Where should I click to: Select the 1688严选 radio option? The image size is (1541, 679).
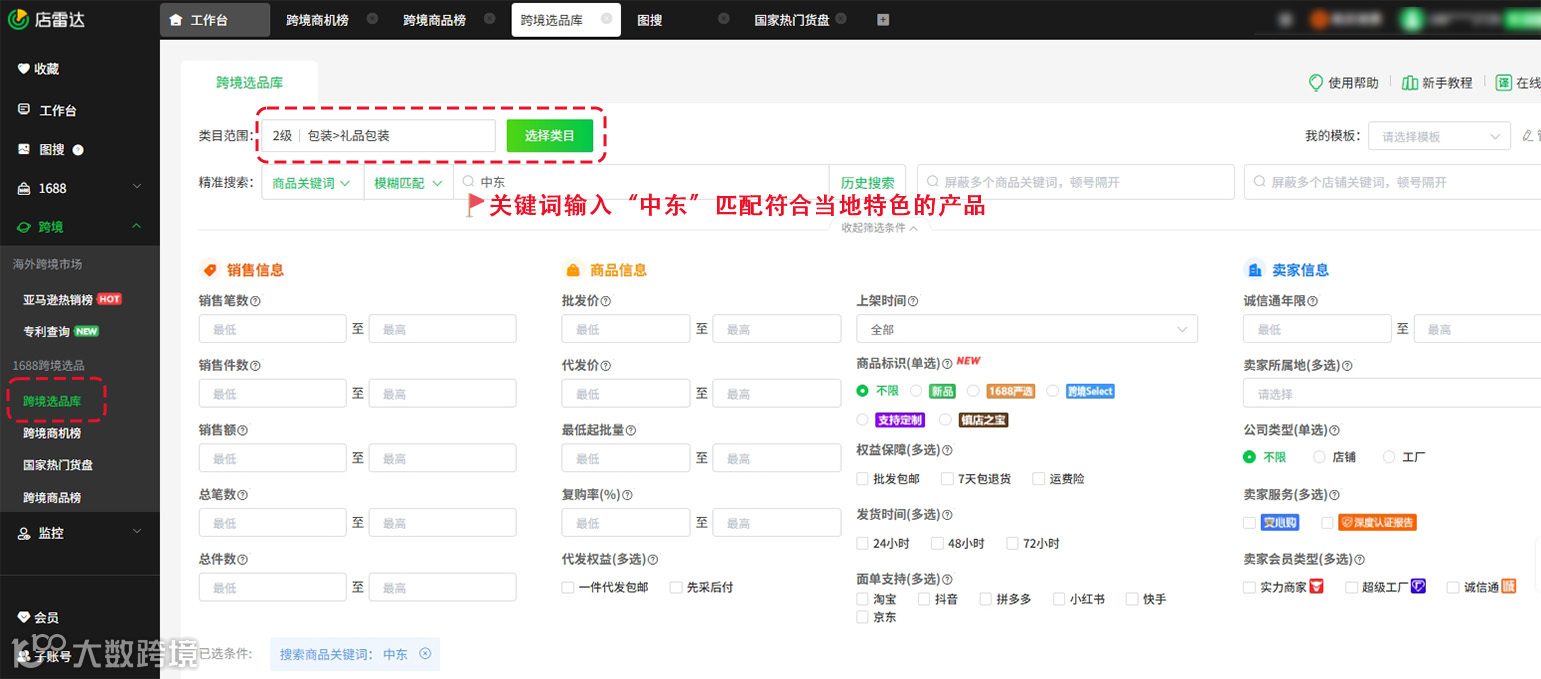(x=973, y=391)
